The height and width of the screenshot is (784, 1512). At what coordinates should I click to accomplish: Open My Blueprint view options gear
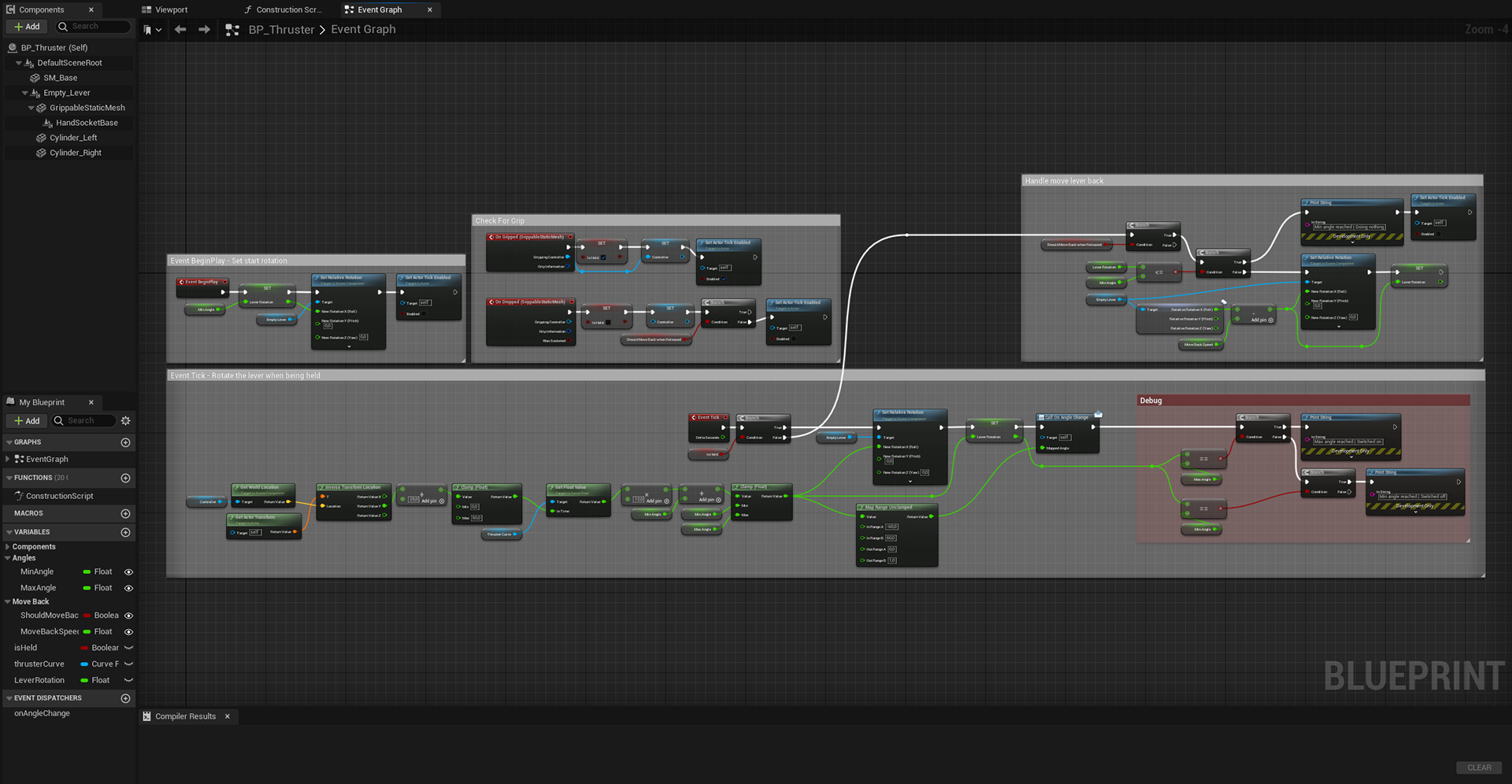click(125, 420)
